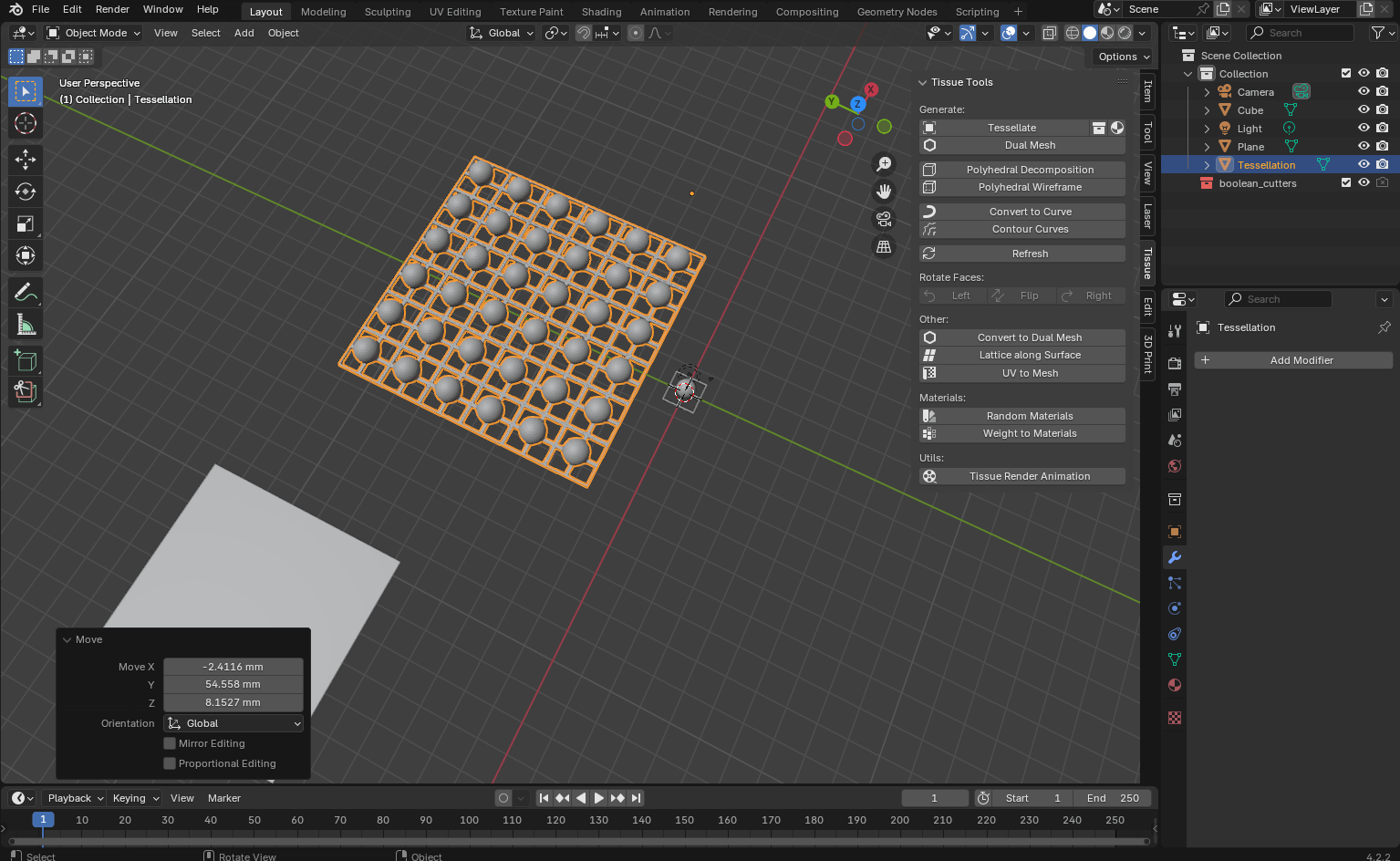Toggle Plane viewport visibility eye

[x=1364, y=147]
